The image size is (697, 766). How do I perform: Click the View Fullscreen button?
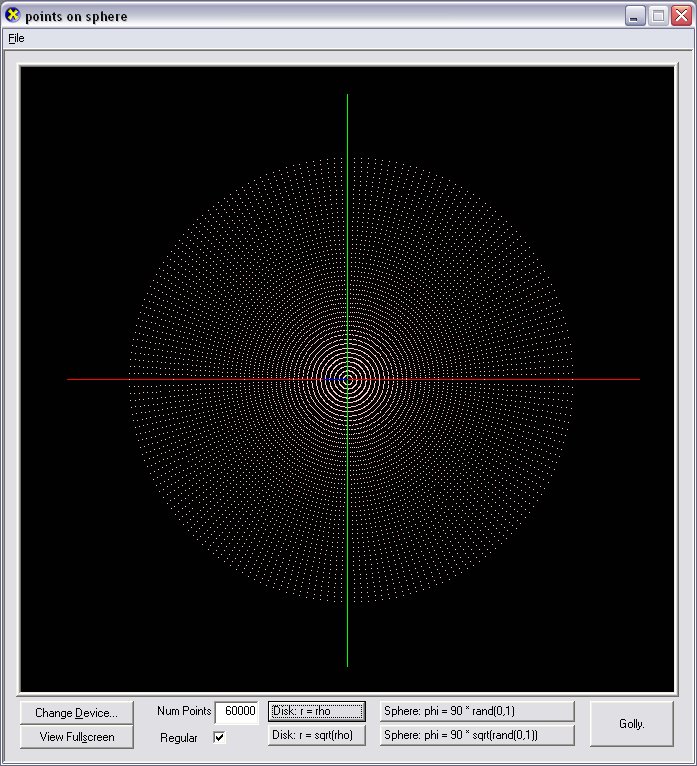[x=76, y=737]
